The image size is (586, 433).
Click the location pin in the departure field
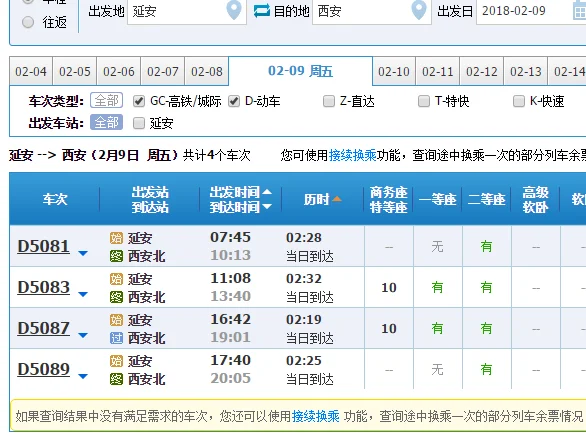click(234, 10)
